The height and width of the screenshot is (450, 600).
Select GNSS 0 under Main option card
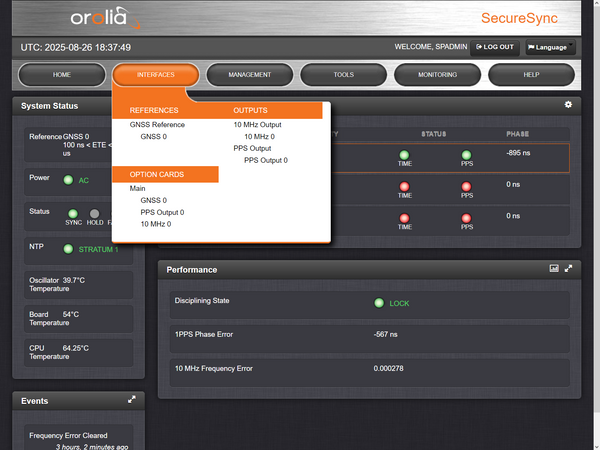[x=153, y=200]
